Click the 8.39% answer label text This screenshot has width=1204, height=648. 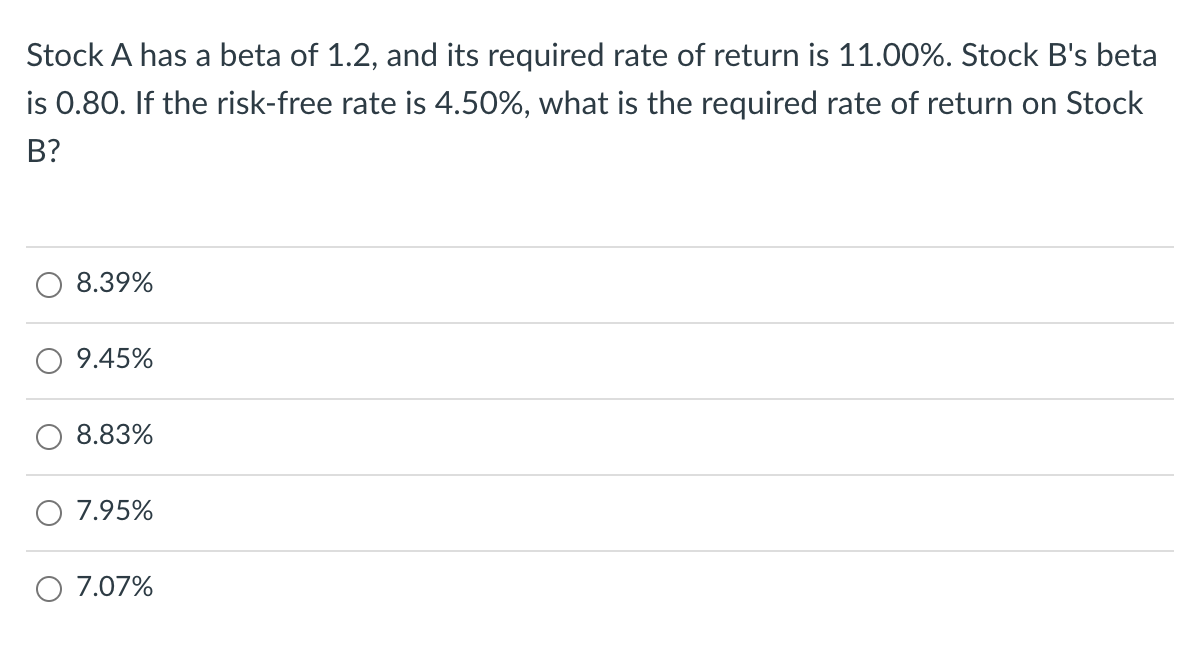point(115,285)
